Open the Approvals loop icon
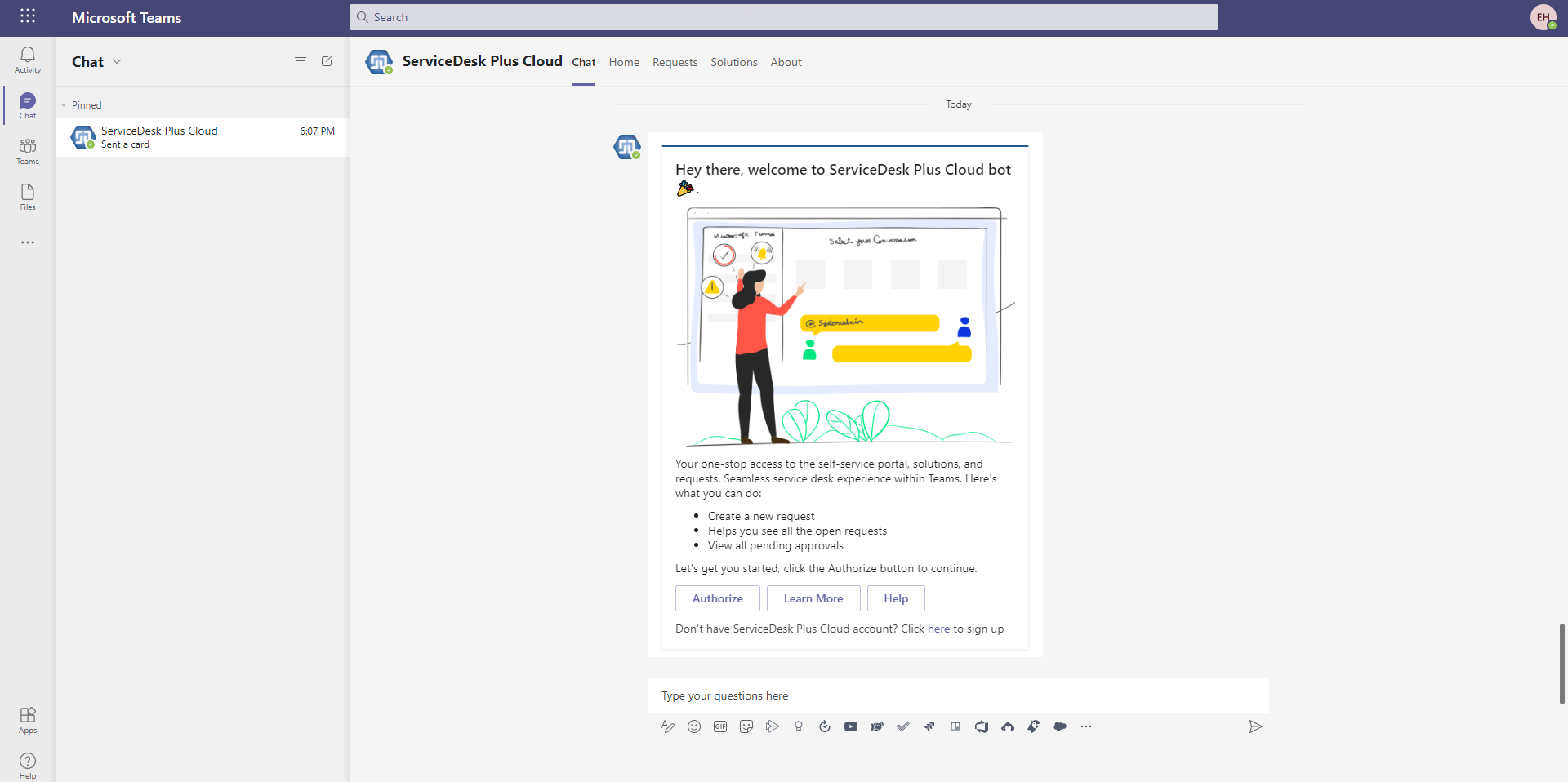The image size is (1568, 782). coord(825,726)
